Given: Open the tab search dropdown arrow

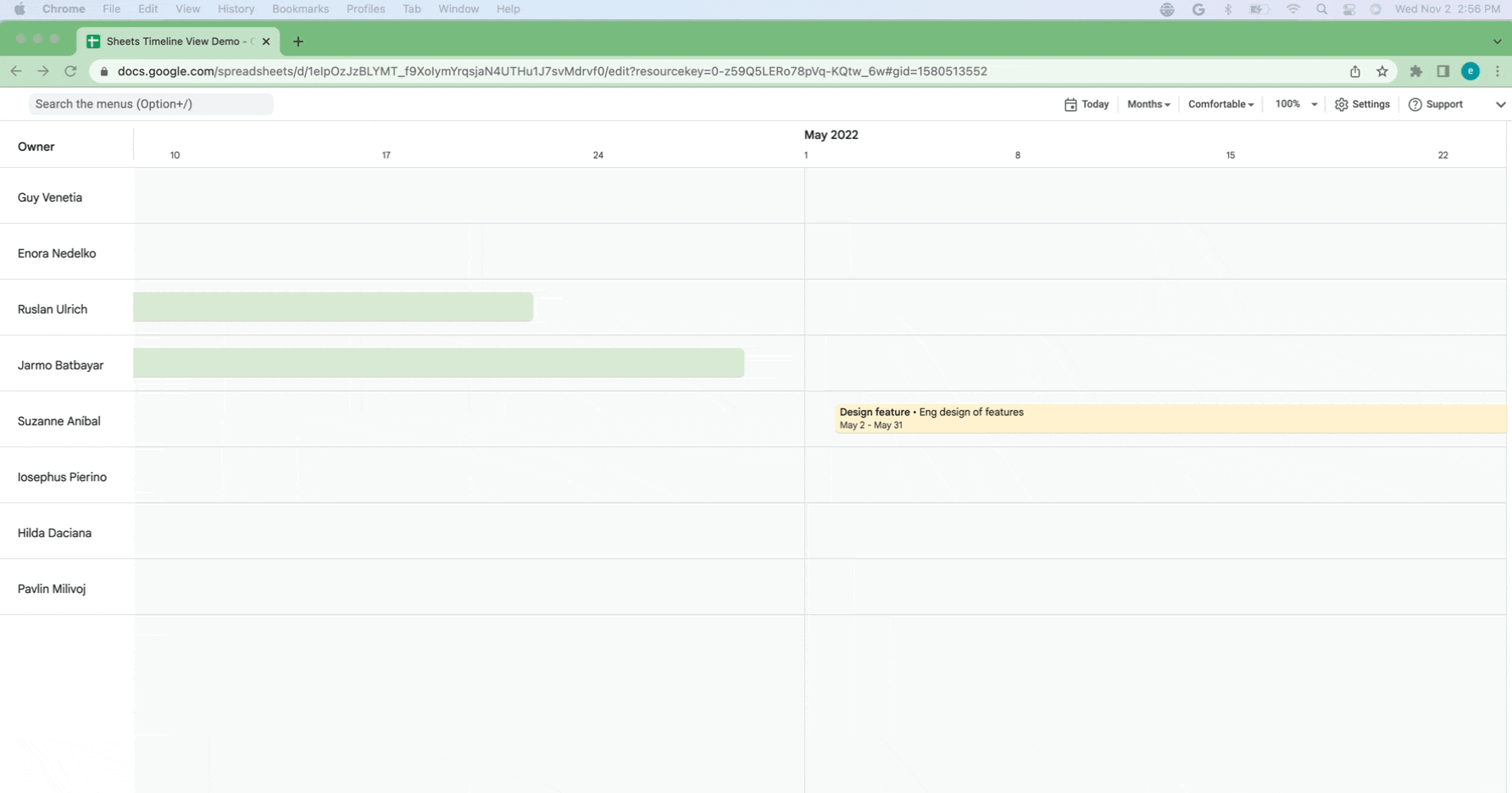Looking at the screenshot, I should (x=1497, y=41).
